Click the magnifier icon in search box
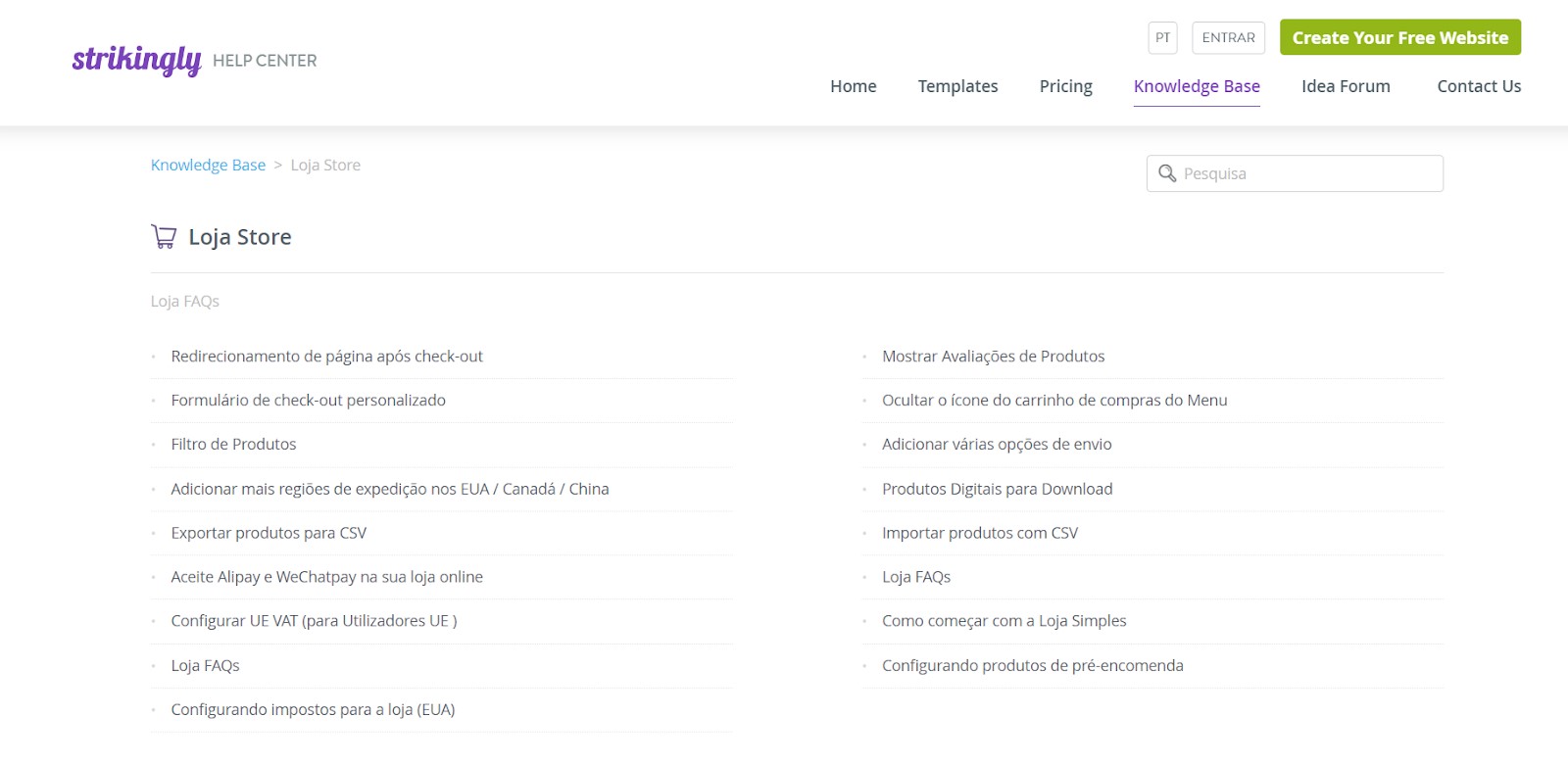Viewport: 1568px width, 765px height. pos(1166,173)
